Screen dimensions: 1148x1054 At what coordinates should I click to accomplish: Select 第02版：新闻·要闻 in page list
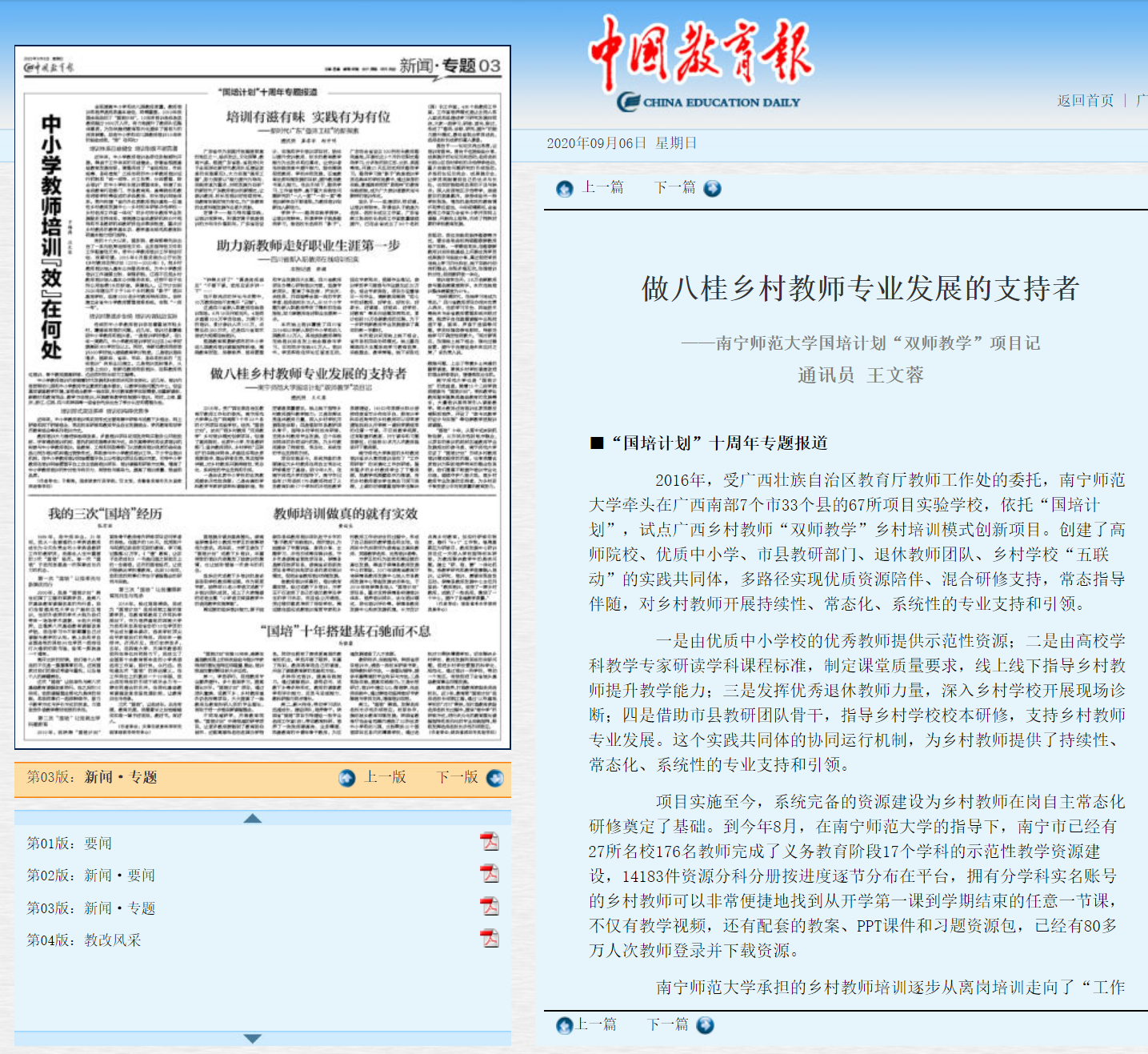[x=91, y=876]
